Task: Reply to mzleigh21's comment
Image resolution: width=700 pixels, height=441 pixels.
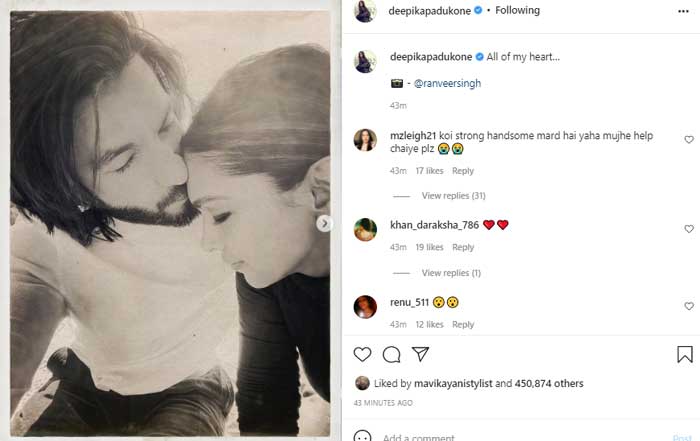Action: (462, 171)
